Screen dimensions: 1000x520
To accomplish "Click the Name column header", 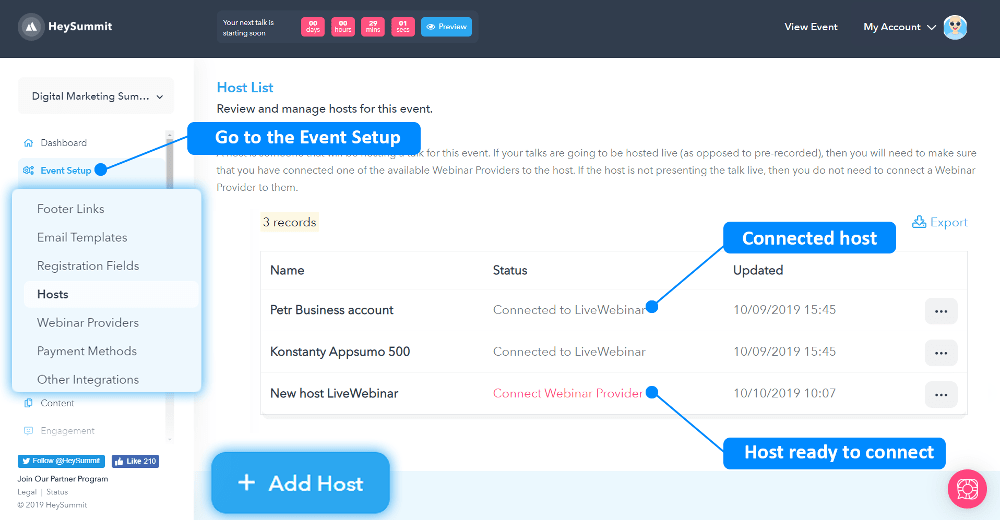I will tap(287, 270).
